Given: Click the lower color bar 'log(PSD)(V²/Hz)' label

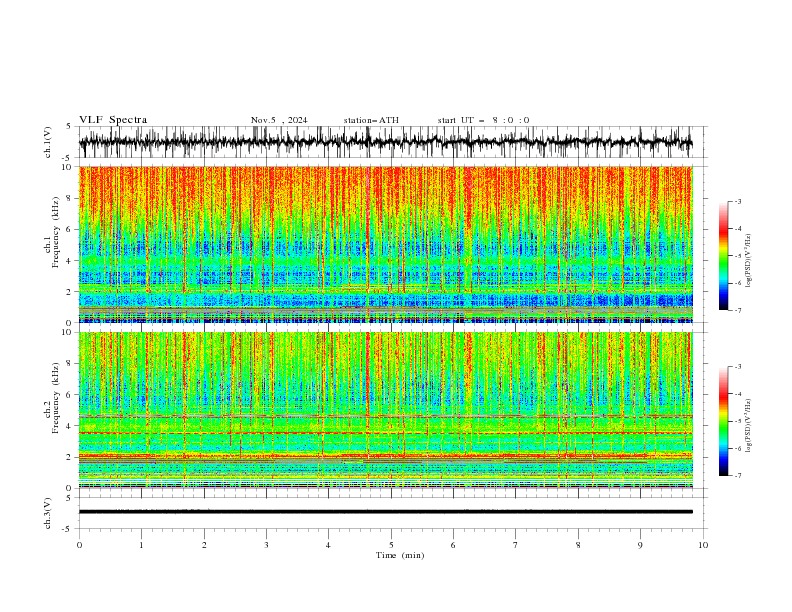Looking at the screenshot, I should pyautogui.click(x=748, y=426).
